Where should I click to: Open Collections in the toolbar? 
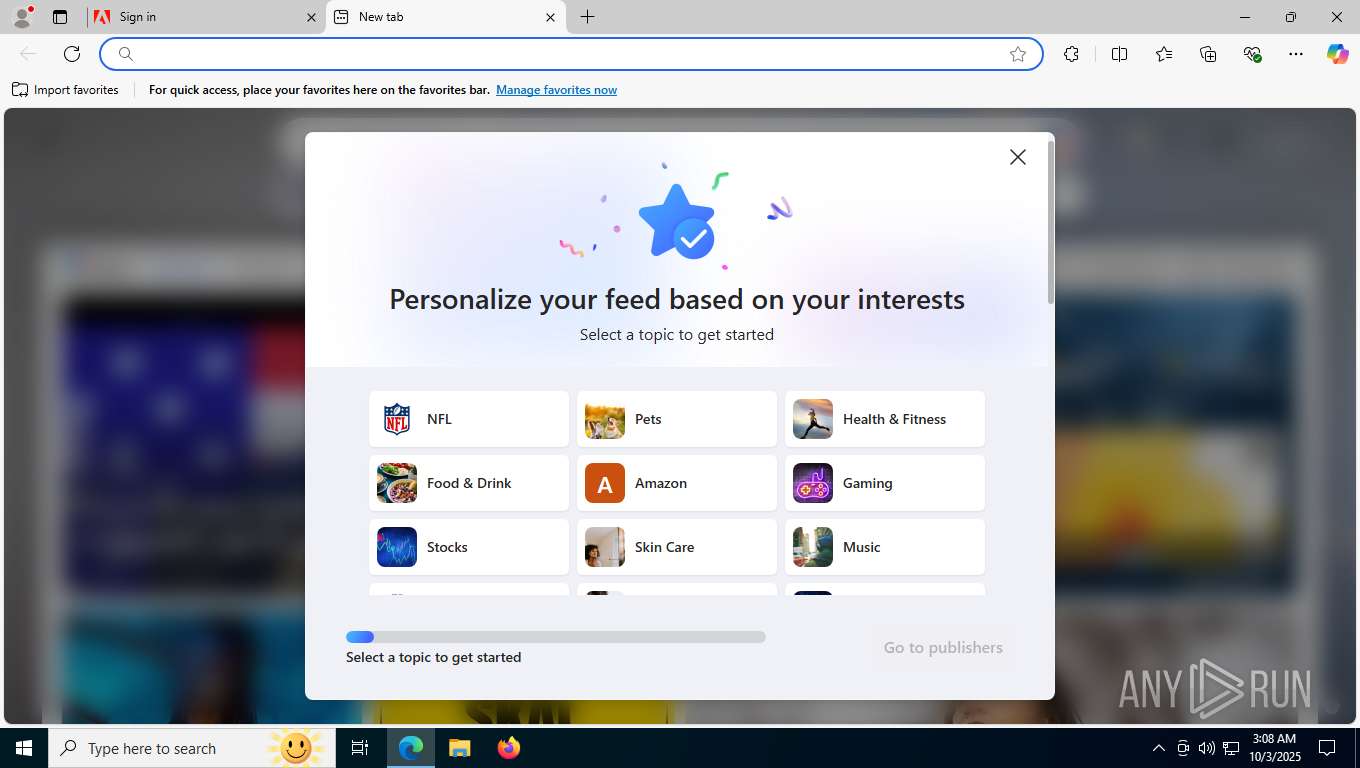[x=1208, y=54]
